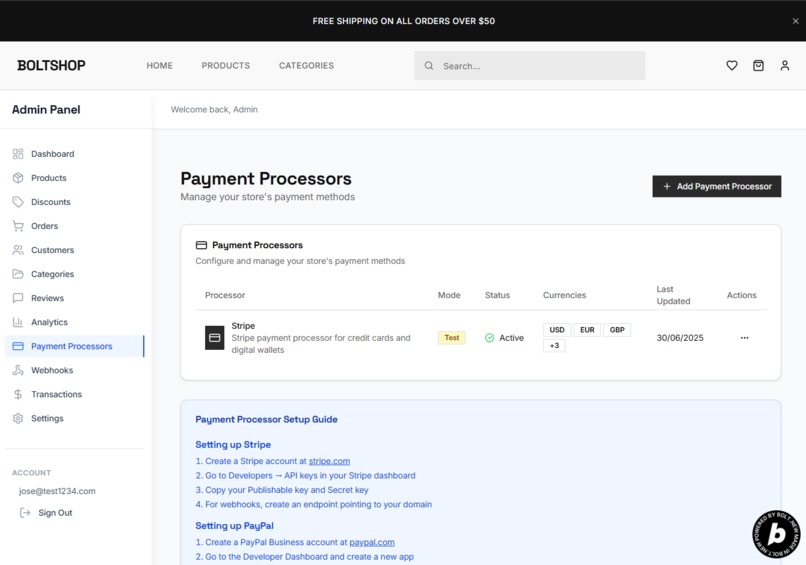Screen dimensions: 806x565
Task: Click the EUR currency badge
Action: [x=587, y=330]
